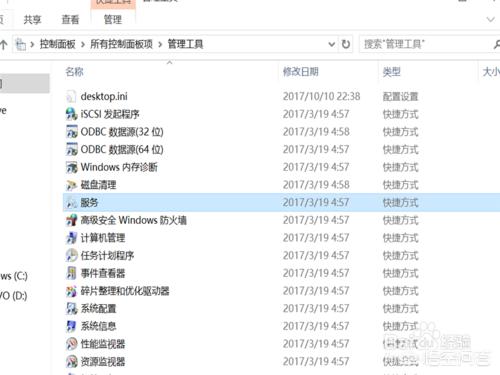Click the date cell of ODBC 数据源(32 位)
500x375 pixels.
316,132
